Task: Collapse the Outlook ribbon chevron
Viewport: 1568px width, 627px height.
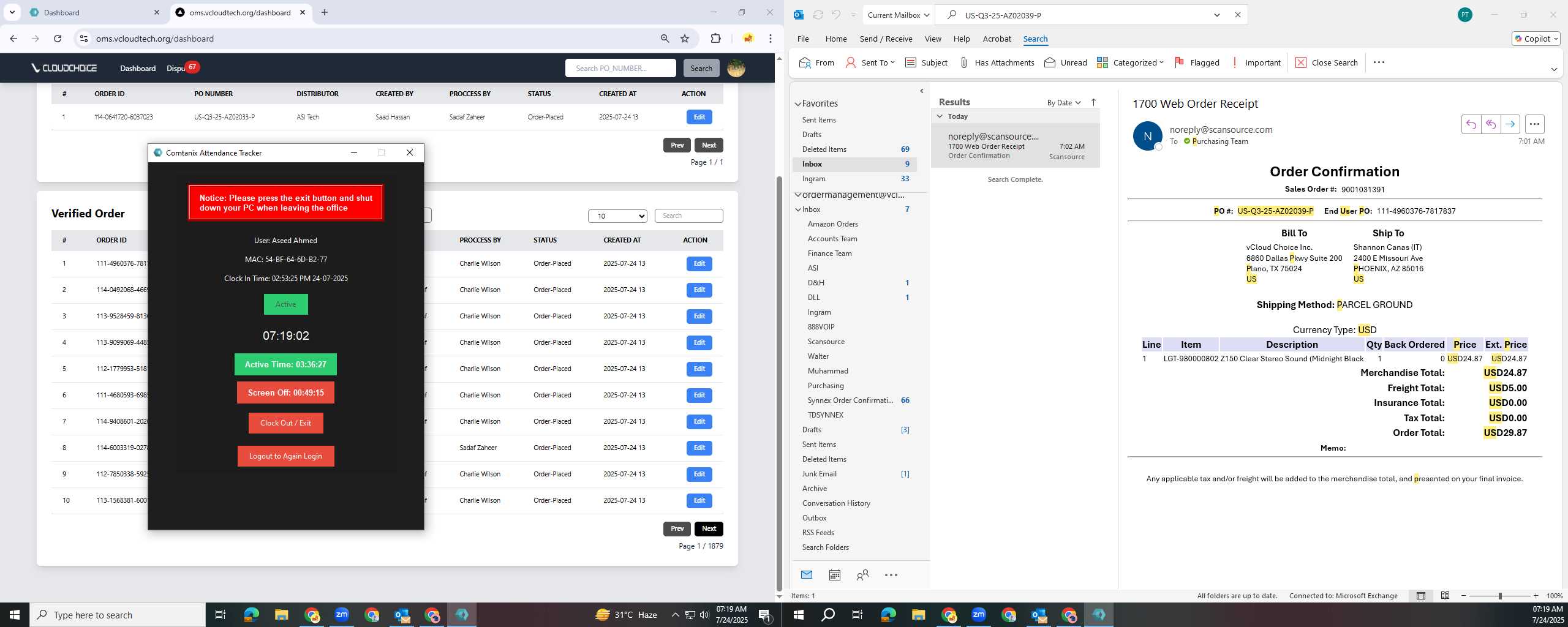Action: pyautogui.click(x=1554, y=69)
